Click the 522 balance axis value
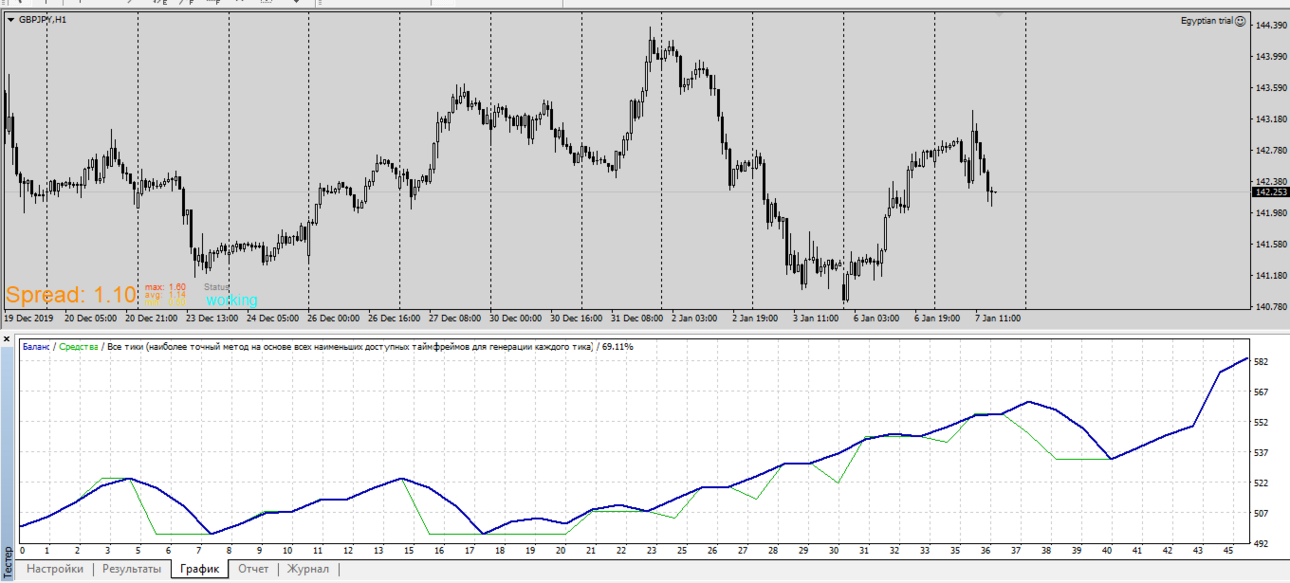This screenshot has height=583, width=1290. (1261, 483)
